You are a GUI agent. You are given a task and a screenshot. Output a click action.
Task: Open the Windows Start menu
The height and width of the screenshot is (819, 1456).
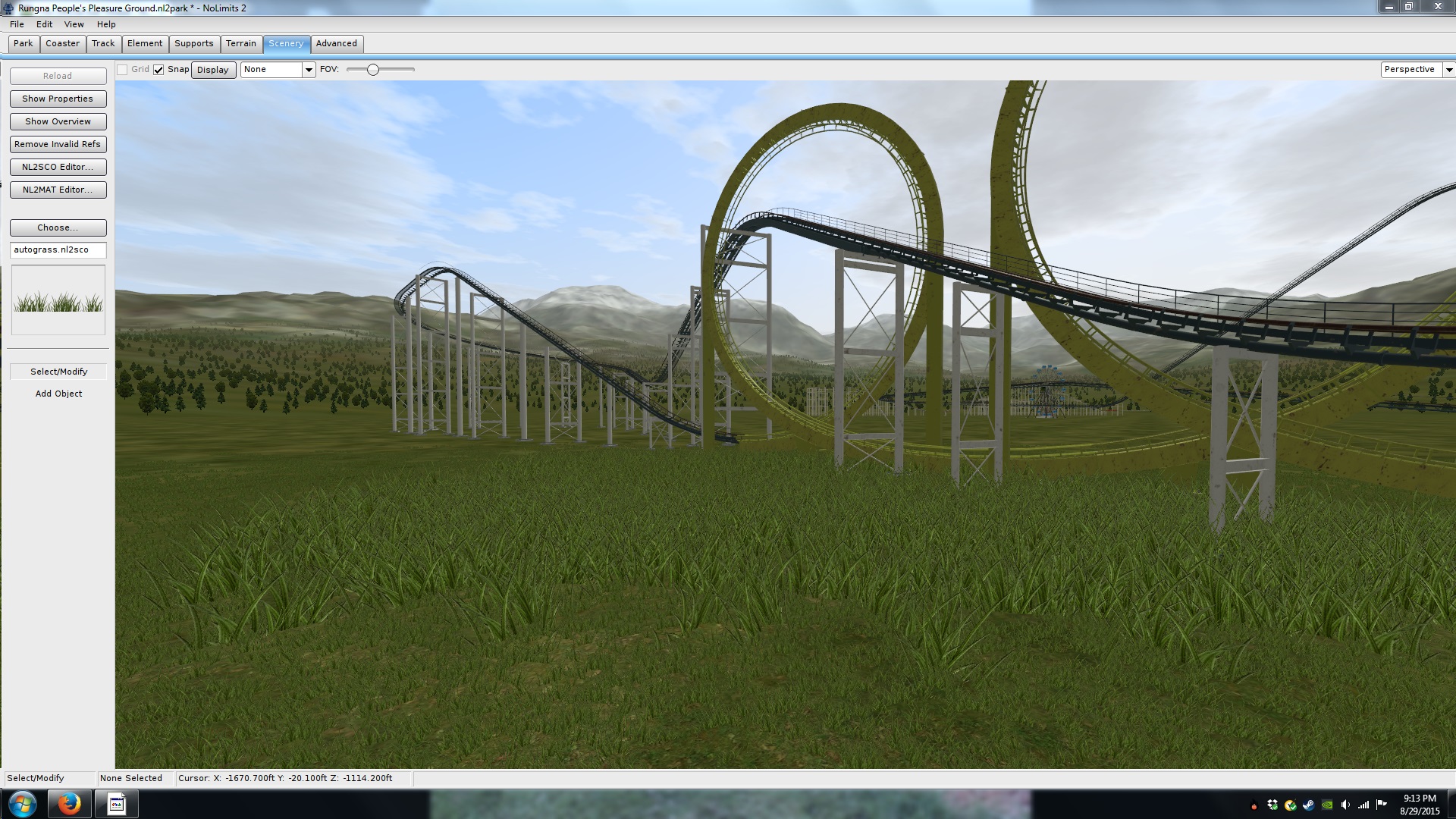pos(22,804)
